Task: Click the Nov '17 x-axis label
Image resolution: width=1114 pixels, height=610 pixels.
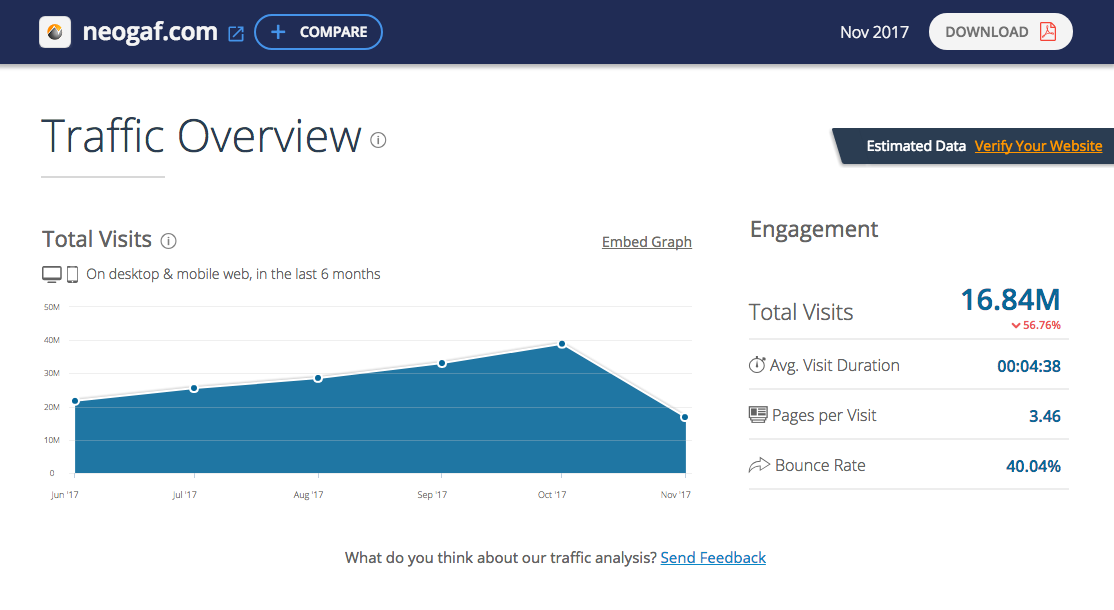Action: click(x=676, y=495)
